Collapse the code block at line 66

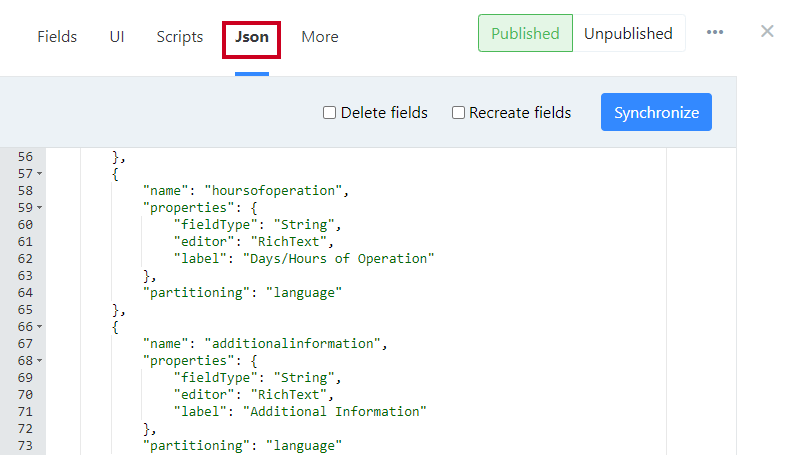39,327
